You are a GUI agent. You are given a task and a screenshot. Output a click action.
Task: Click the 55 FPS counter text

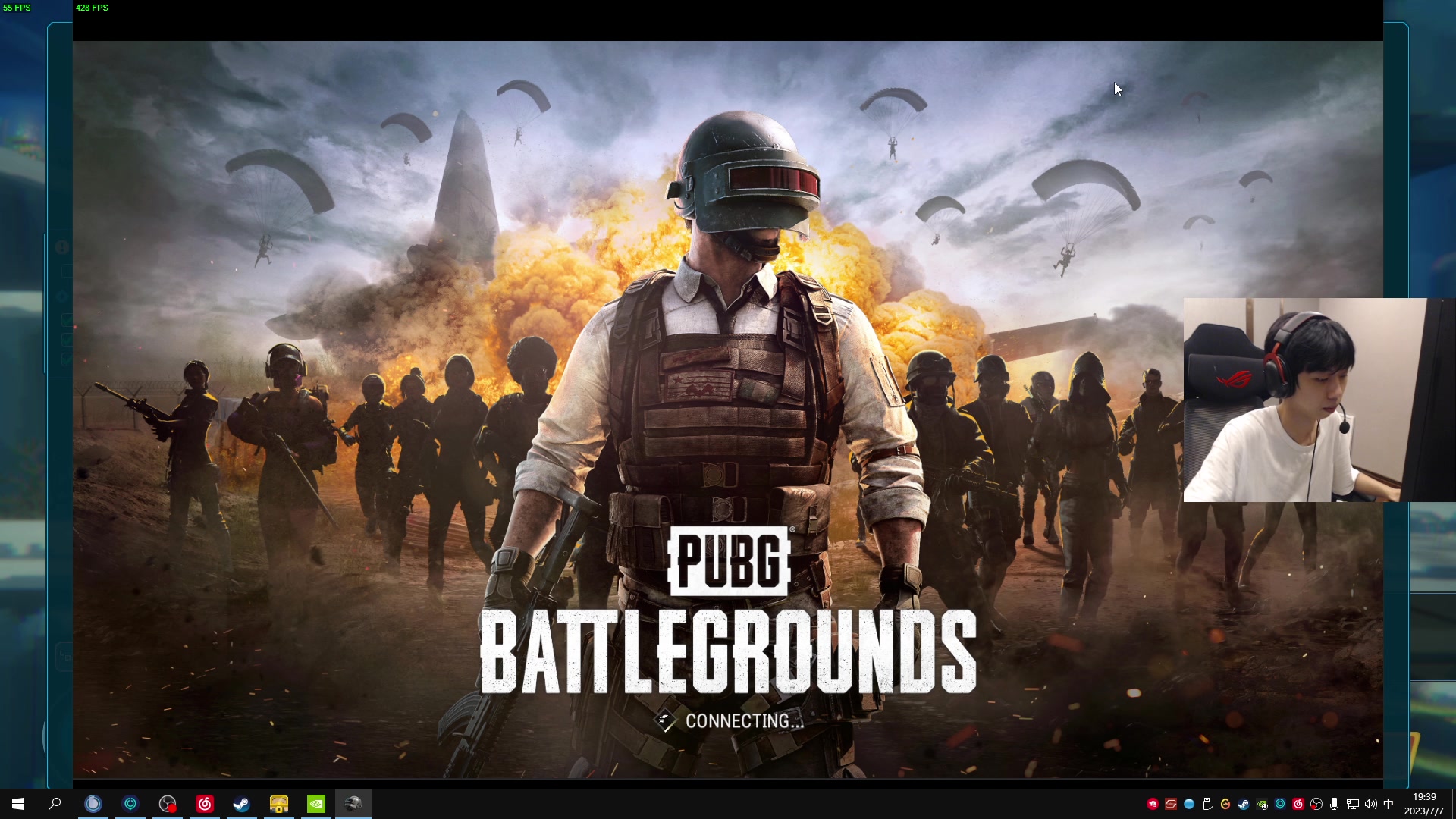[17, 8]
